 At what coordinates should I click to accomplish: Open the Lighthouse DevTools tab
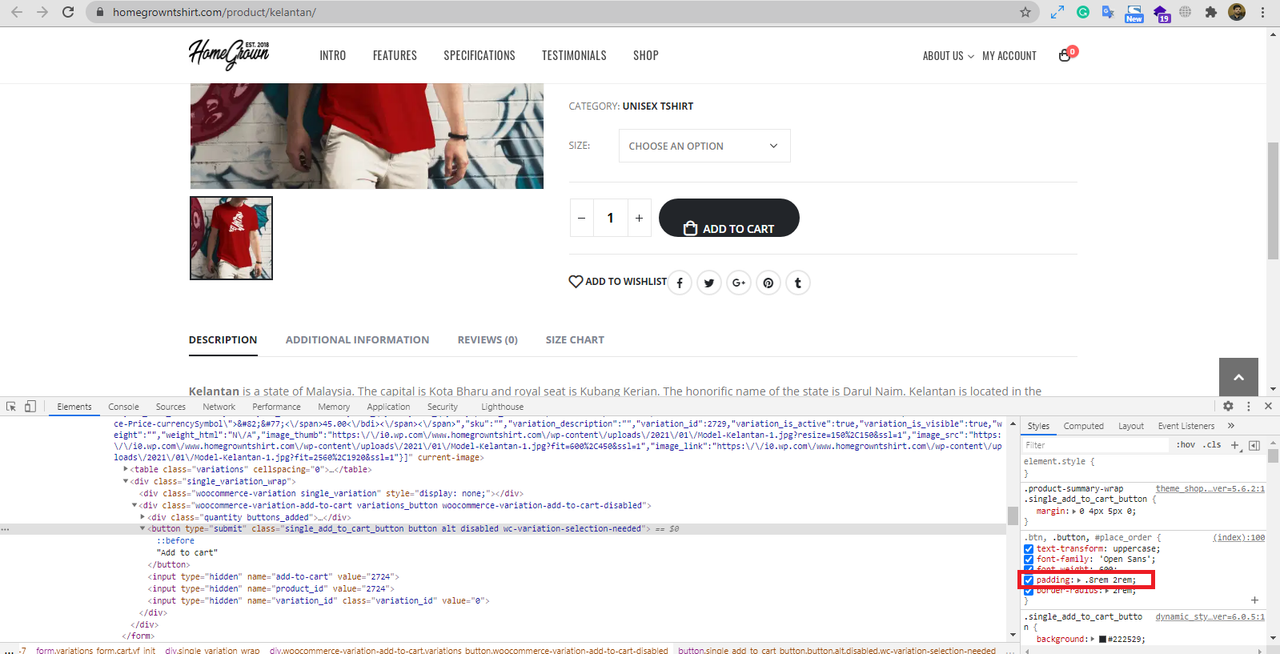click(x=502, y=407)
